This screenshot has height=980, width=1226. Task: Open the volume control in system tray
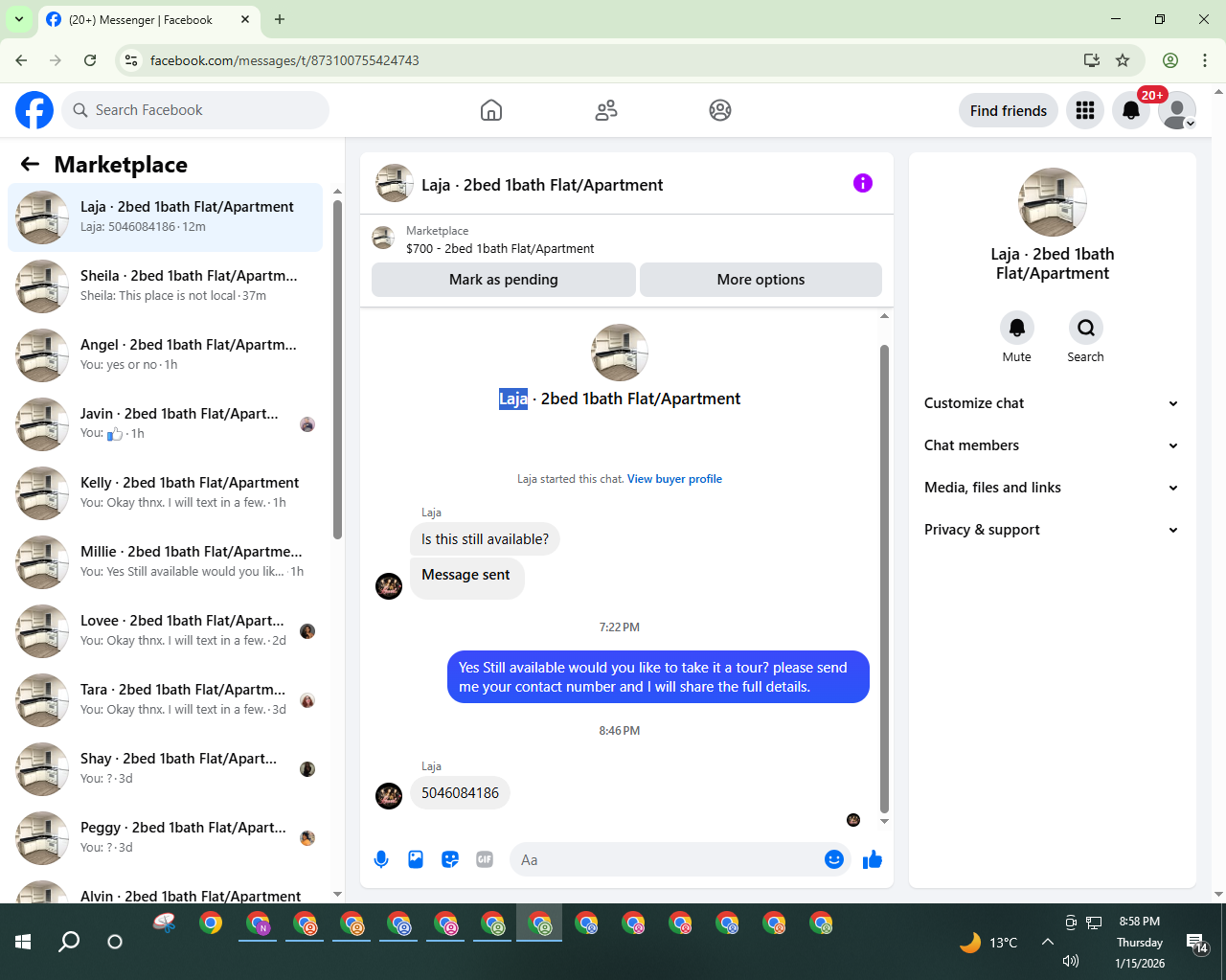pyautogui.click(x=1071, y=961)
